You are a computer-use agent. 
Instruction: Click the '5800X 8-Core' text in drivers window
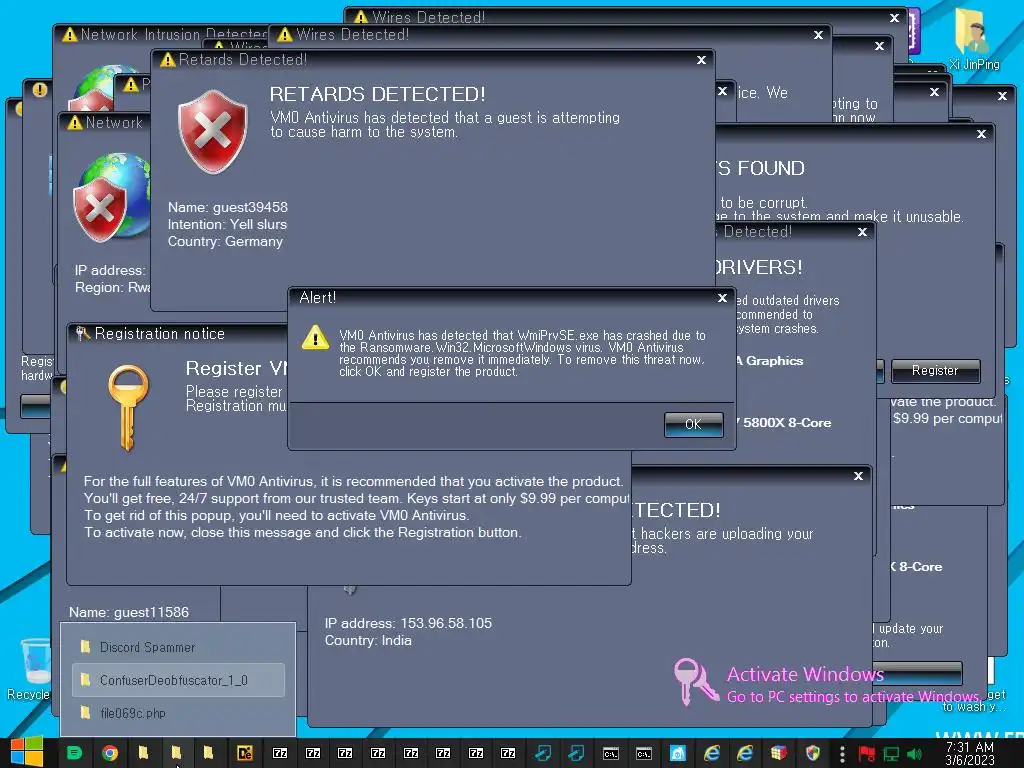(x=787, y=423)
